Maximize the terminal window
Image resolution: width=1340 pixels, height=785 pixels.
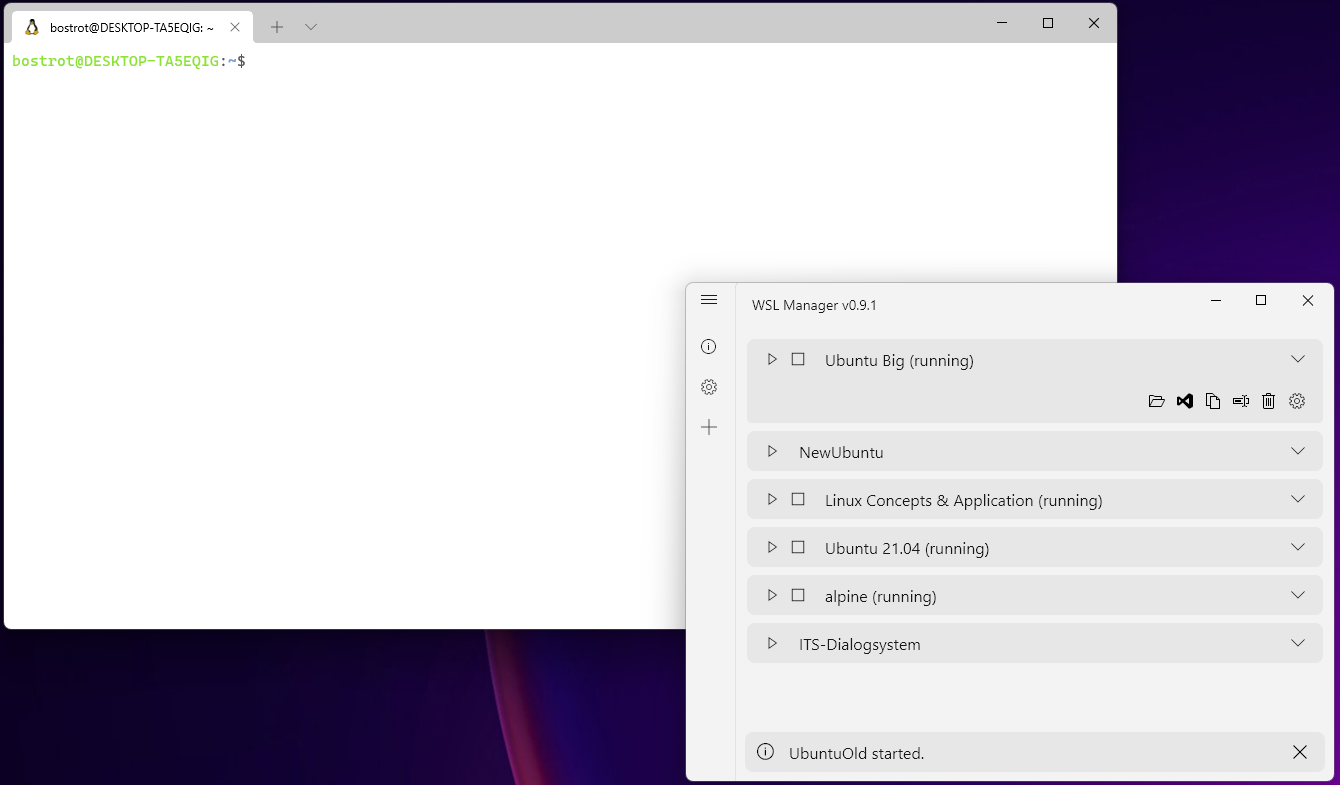pos(1048,23)
